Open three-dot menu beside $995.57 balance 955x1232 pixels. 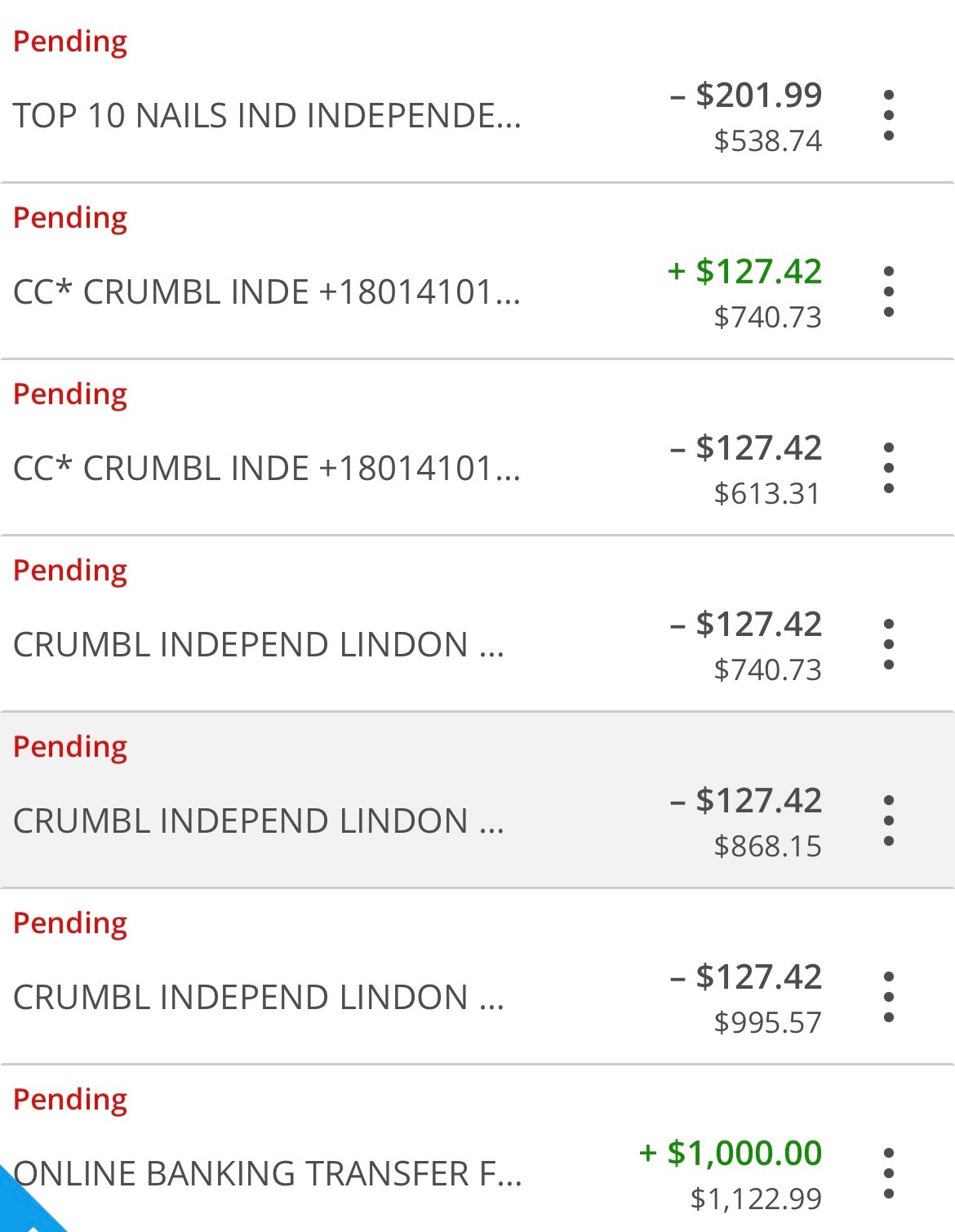tap(889, 997)
